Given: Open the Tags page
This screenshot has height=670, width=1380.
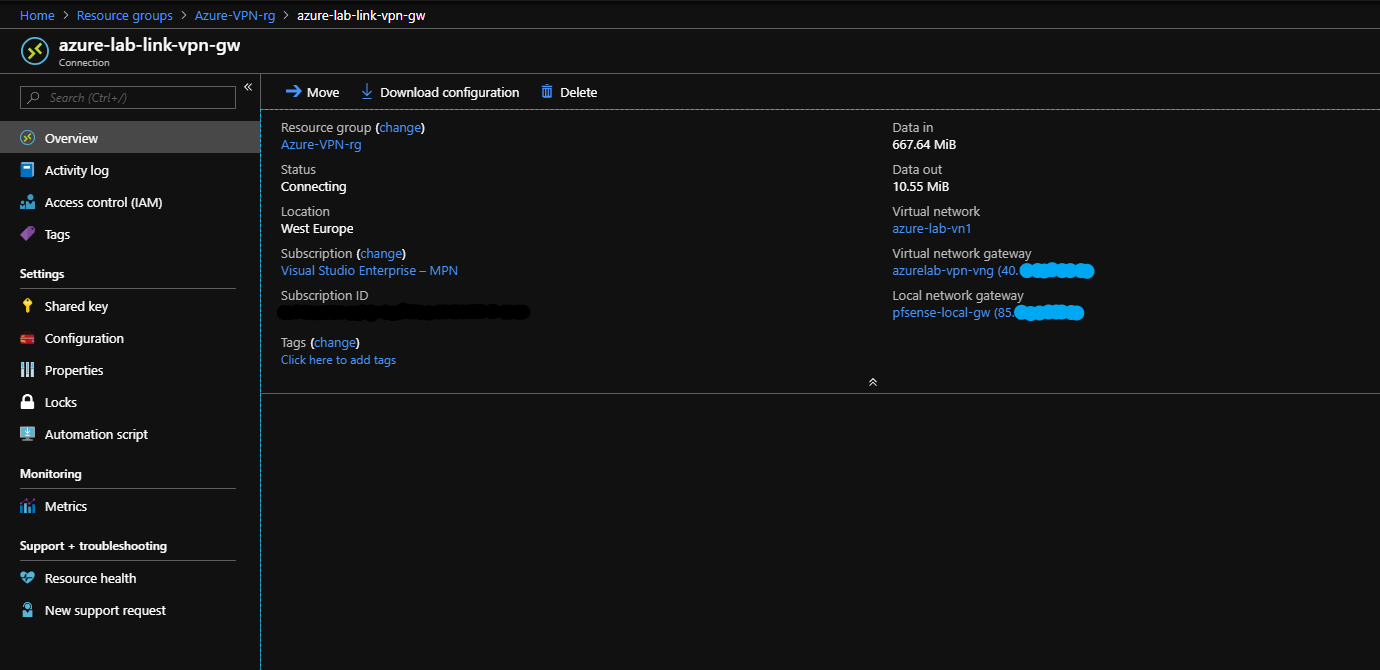Looking at the screenshot, I should [56, 234].
